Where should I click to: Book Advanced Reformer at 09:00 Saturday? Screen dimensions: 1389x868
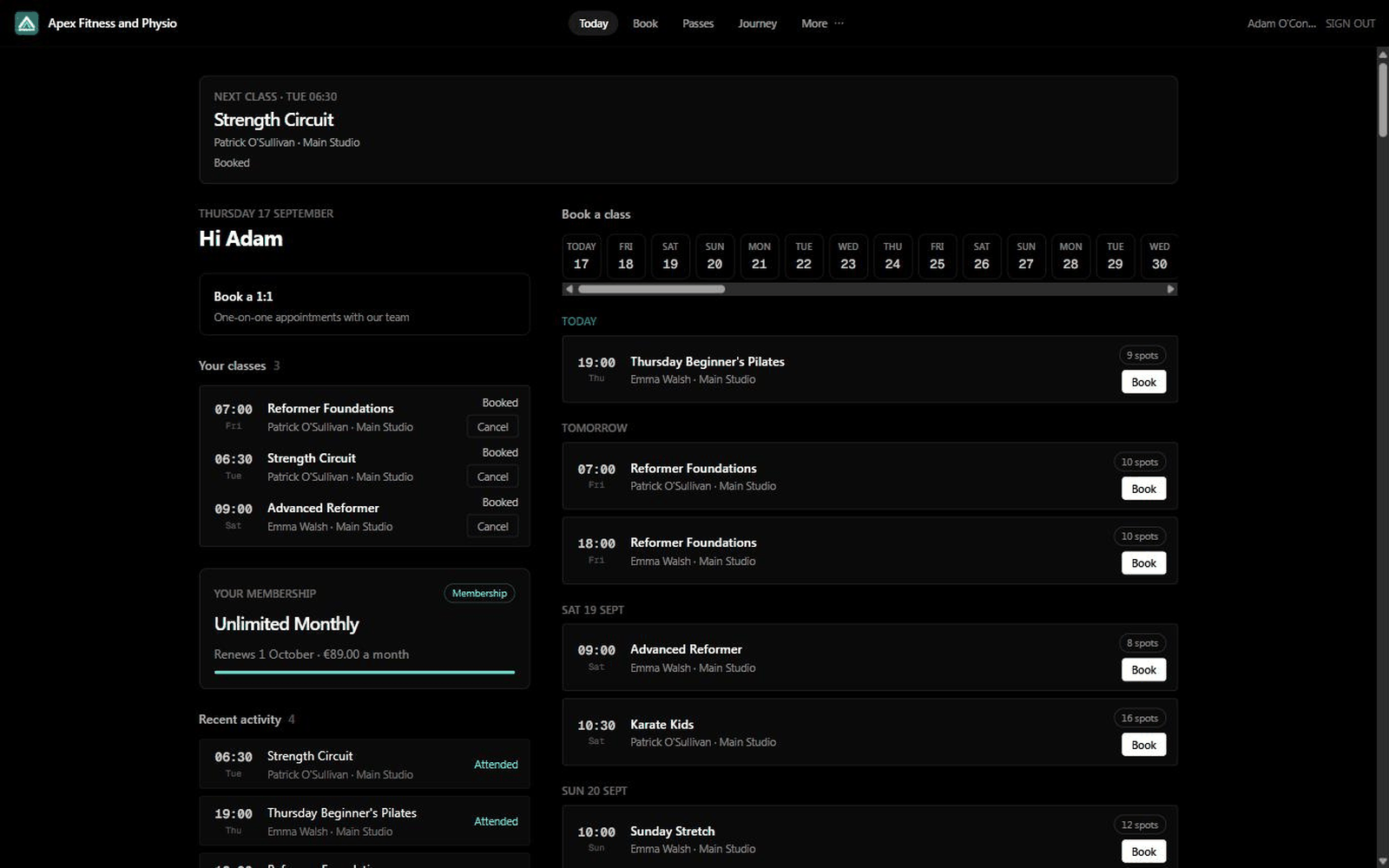[x=1143, y=670]
